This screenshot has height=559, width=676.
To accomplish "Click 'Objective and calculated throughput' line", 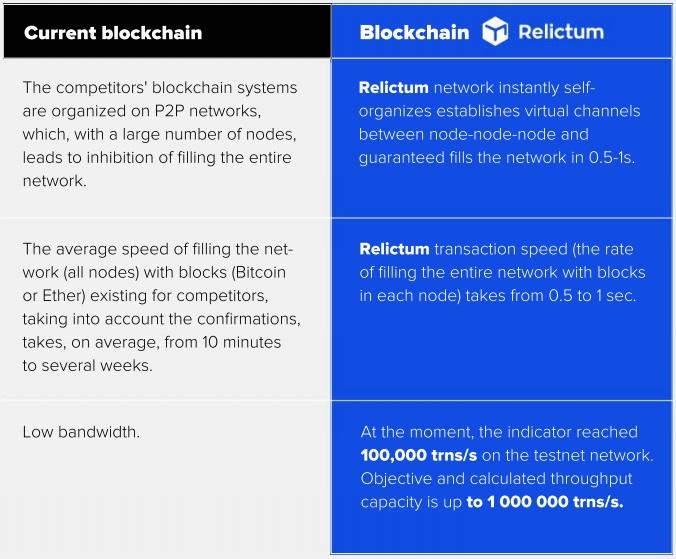I will [496, 479].
